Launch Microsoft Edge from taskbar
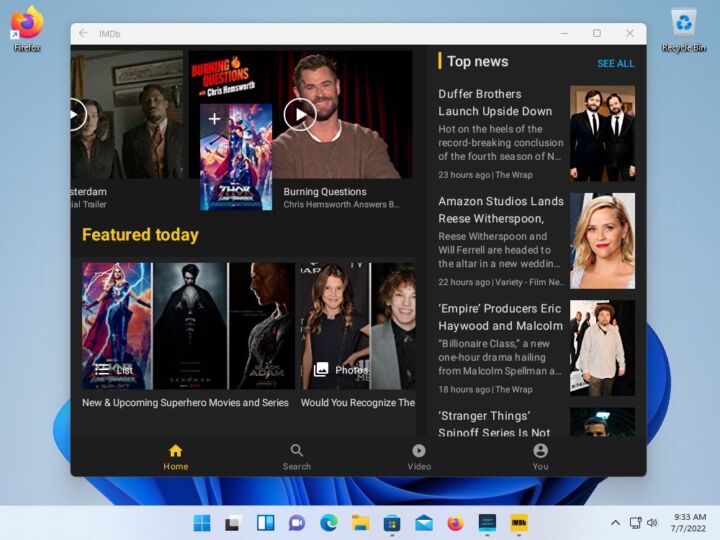Screen dimensions: 720x540 pyautogui.click(x=329, y=523)
